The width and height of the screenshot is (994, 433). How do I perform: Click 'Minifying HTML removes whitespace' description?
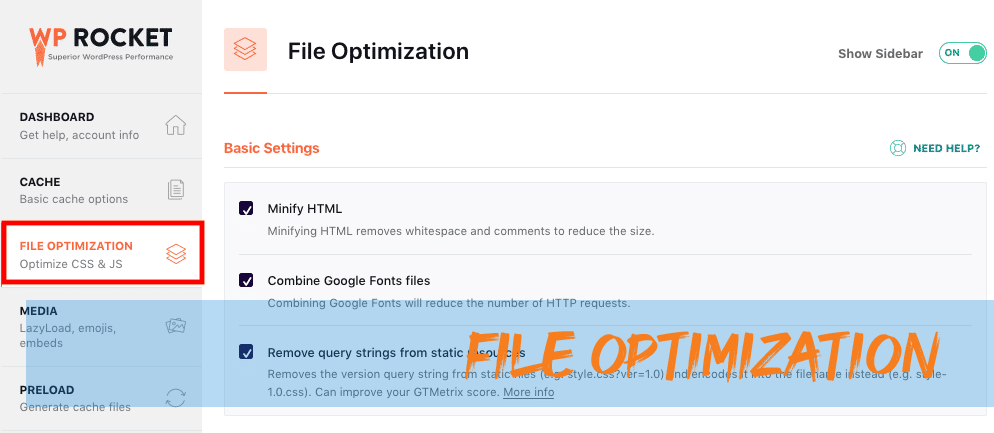coord(461,231)
